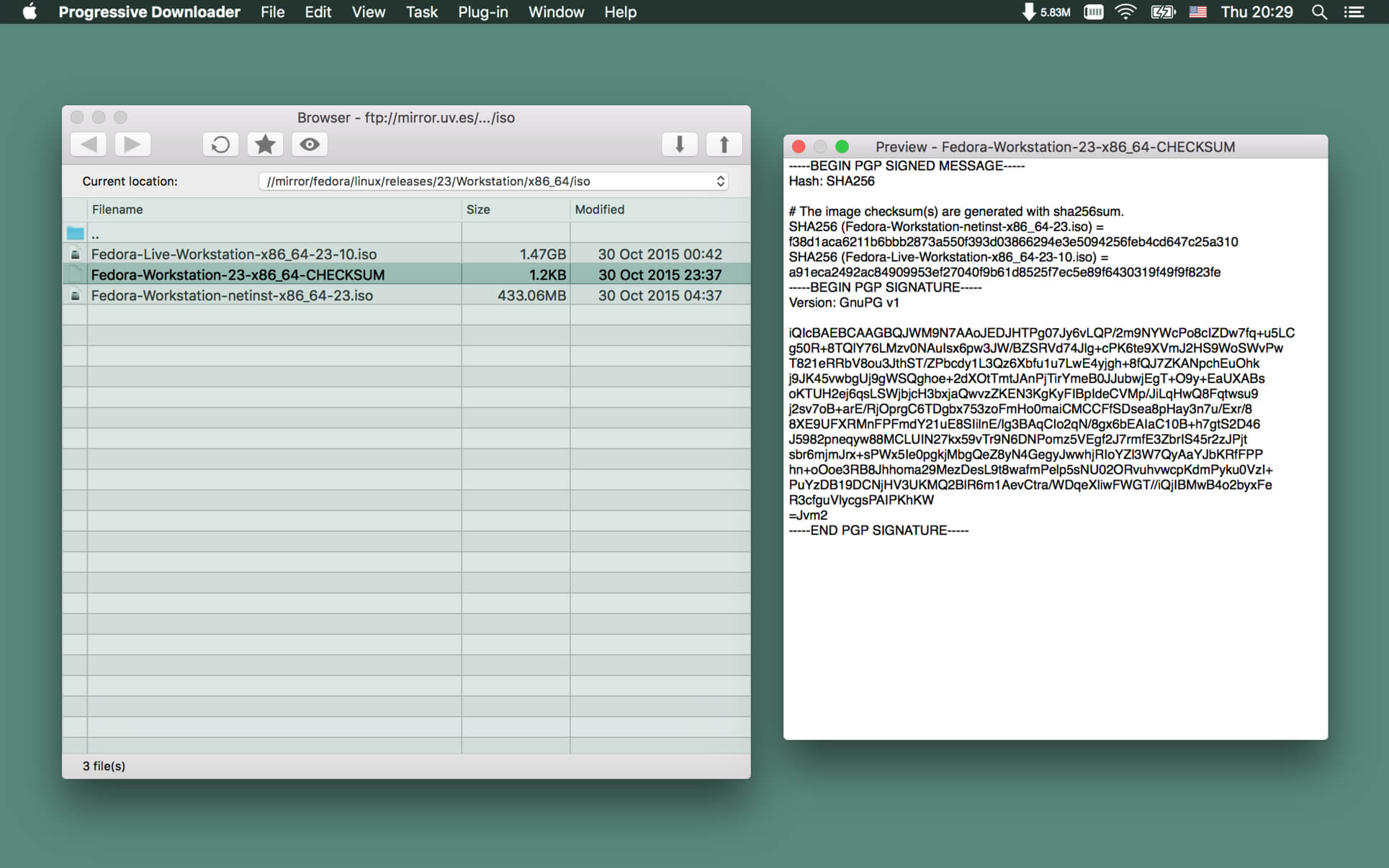Open Spotlight search magnifier
Image resolution: width=1389 pixels, height=868 pixels.
pyautogui.click(x=1319, y=12)
